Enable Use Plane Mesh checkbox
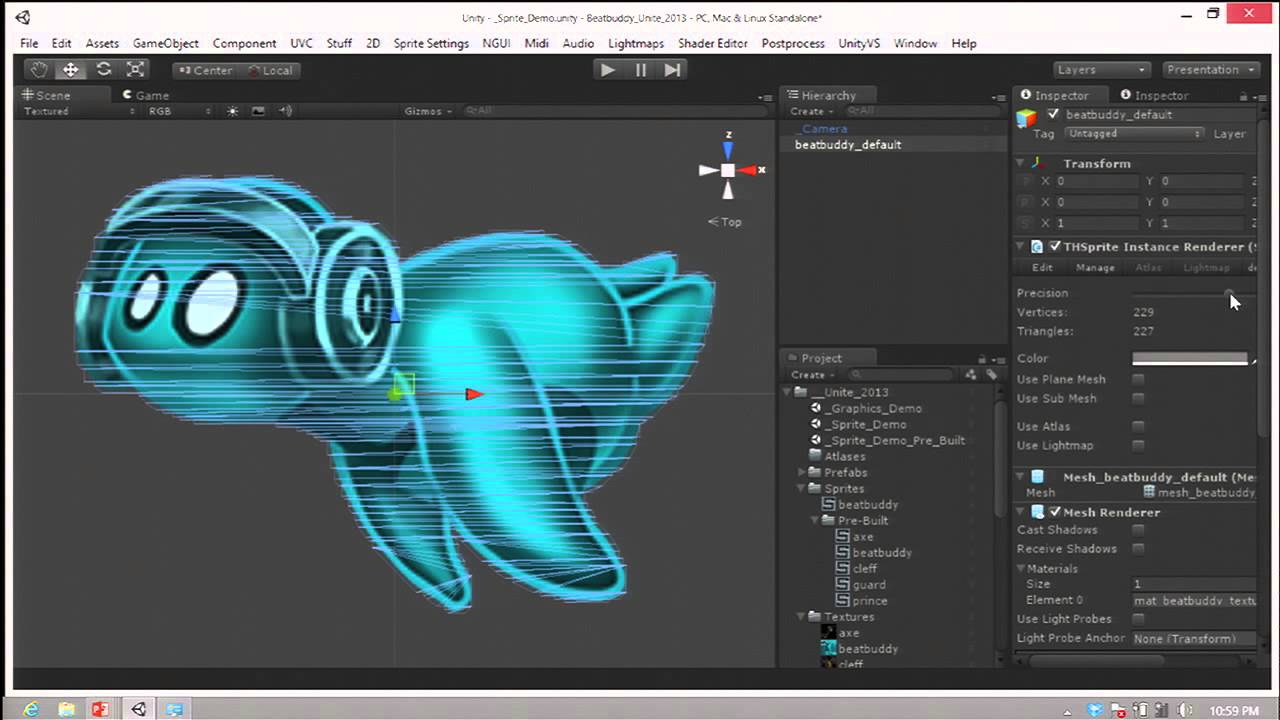This screenshot has width=1280, height=720. coord(1138,379)
